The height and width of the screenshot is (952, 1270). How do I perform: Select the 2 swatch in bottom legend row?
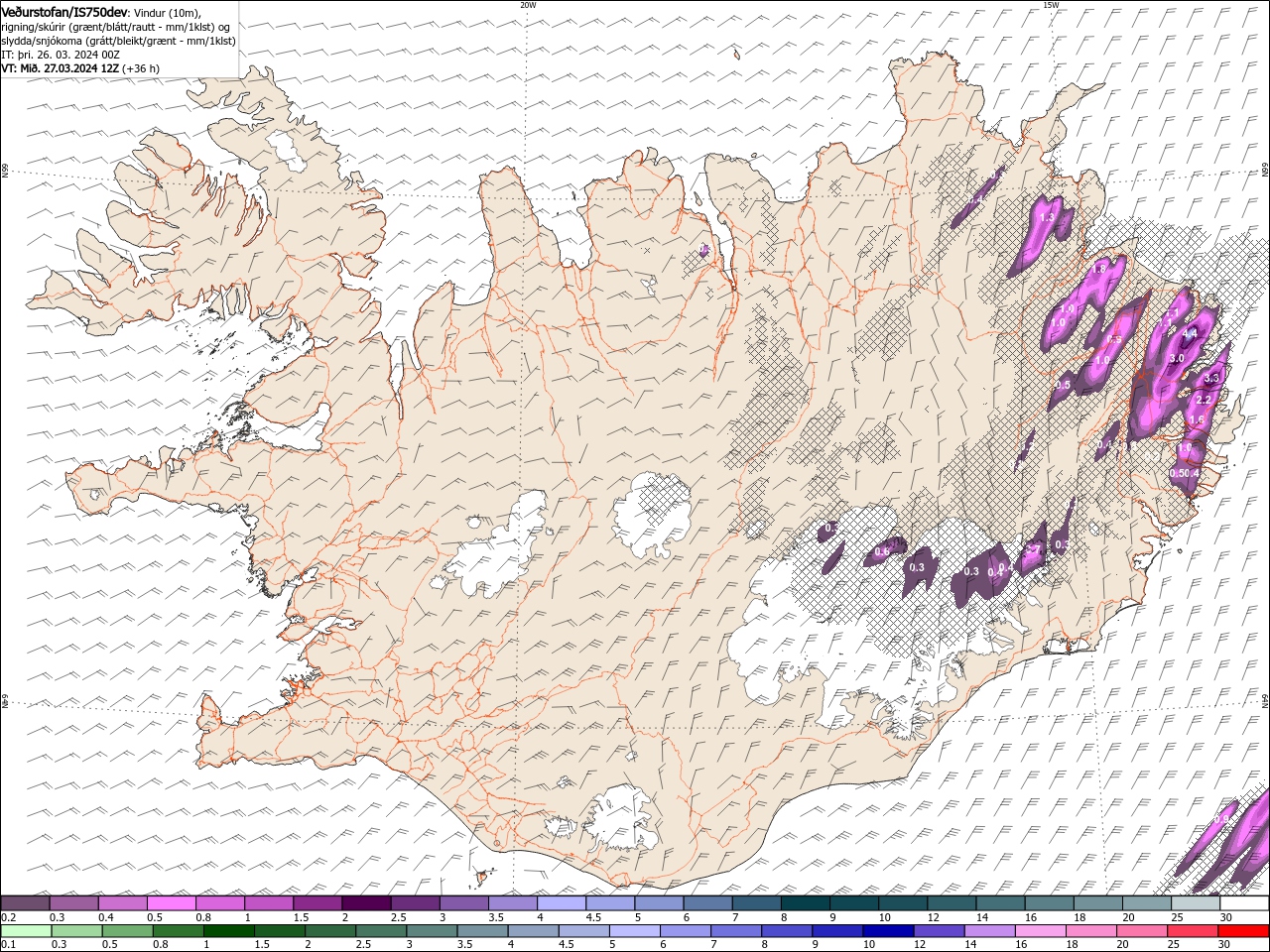click(329, 931)
